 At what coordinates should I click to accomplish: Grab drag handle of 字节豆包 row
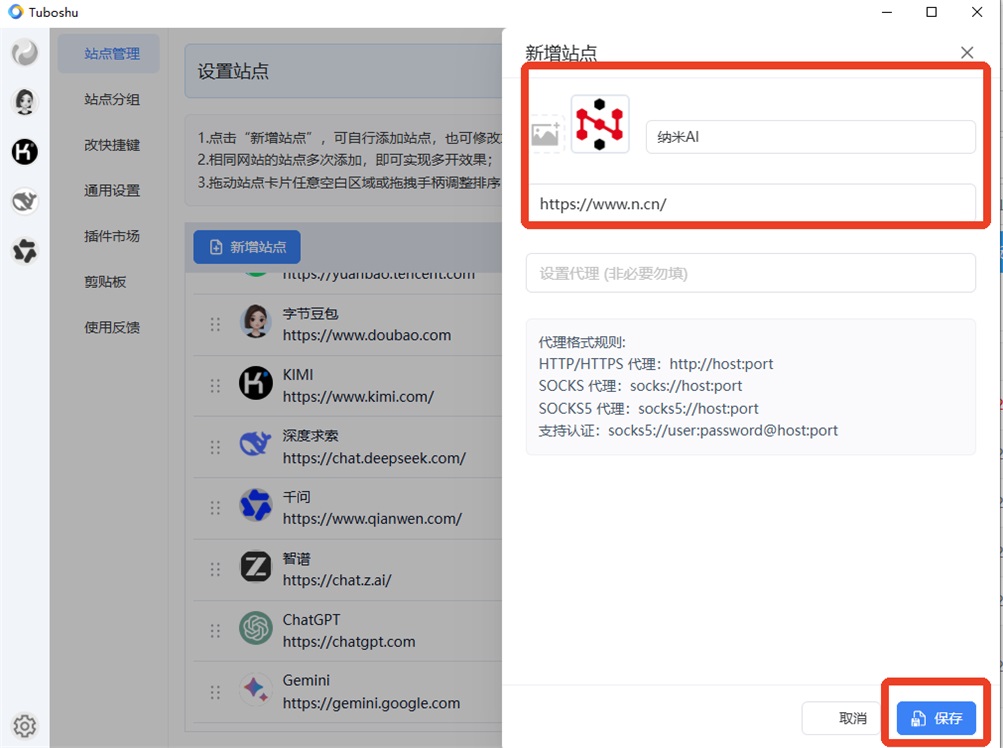tap(215, 324)
